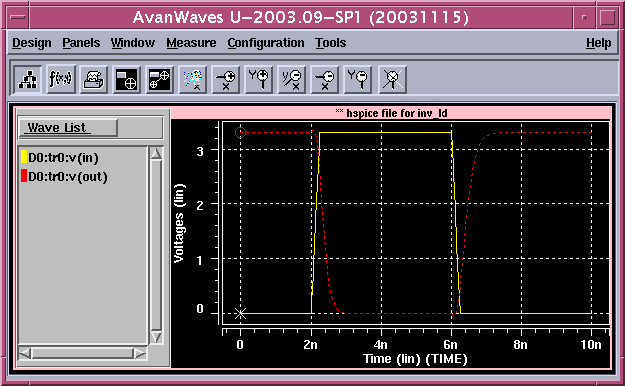Click the zoom-out Y axis icon
The height and width of the screenshot is (386, 625).
[x=358, y=79]
